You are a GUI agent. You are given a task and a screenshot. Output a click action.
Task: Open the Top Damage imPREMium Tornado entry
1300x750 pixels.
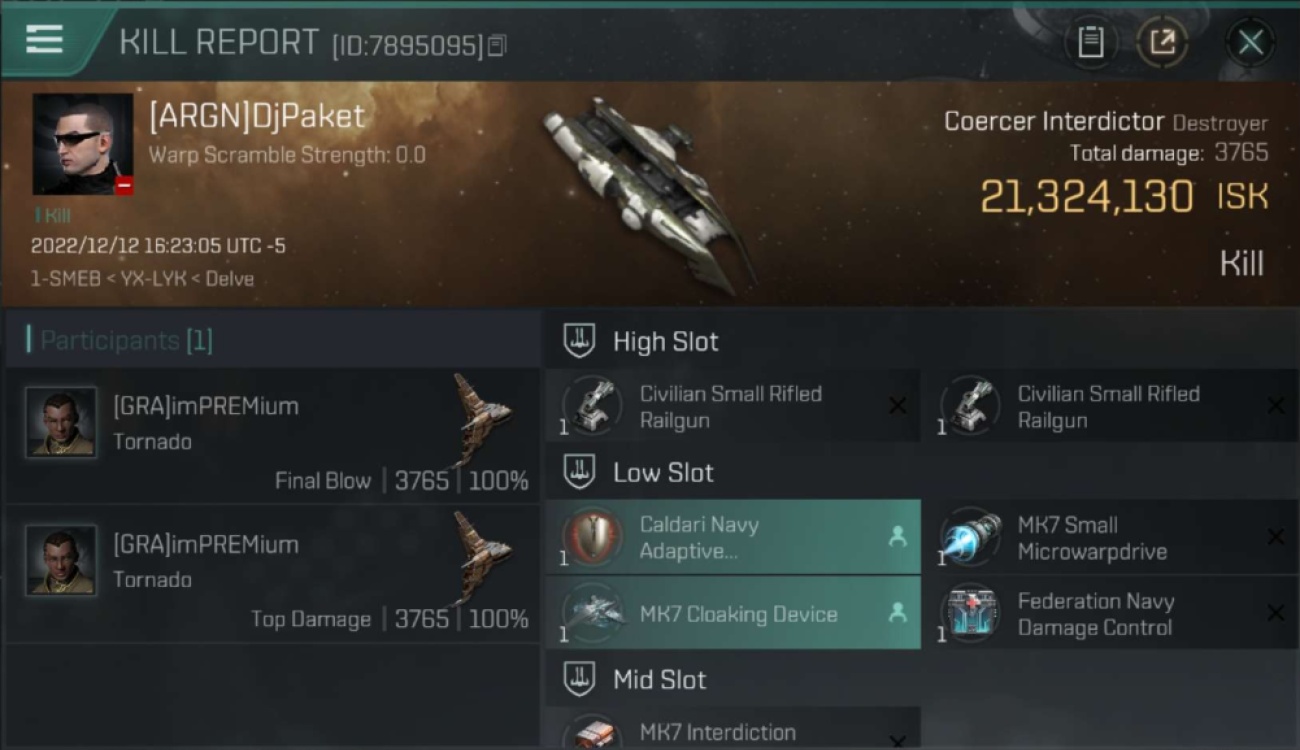[x=272, y=574]
